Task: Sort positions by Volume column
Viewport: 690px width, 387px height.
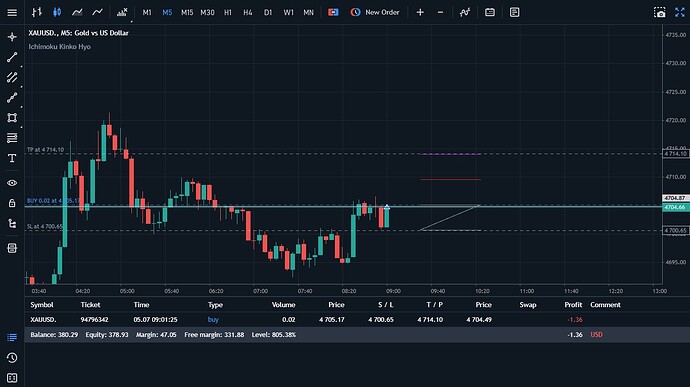Action: tap(283, 305)
